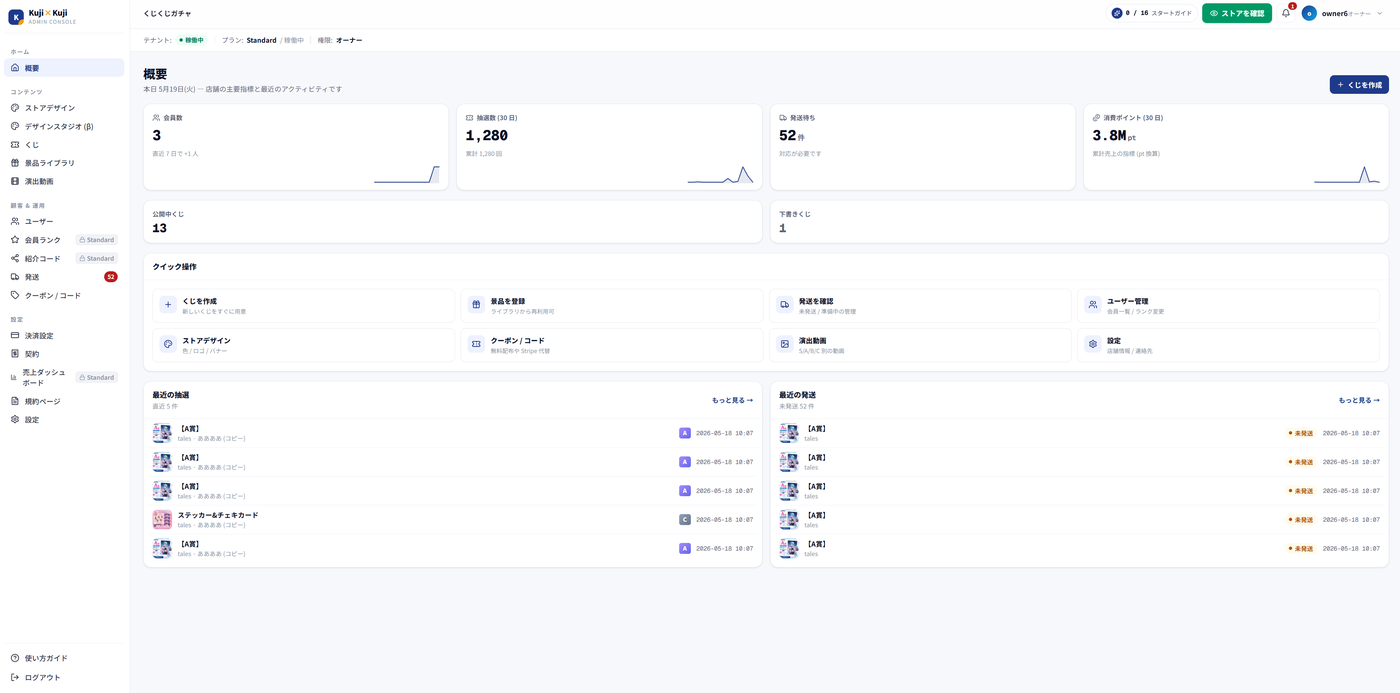Click the ログアウト logout icon
1400x693 pixels.
[15, 677]
